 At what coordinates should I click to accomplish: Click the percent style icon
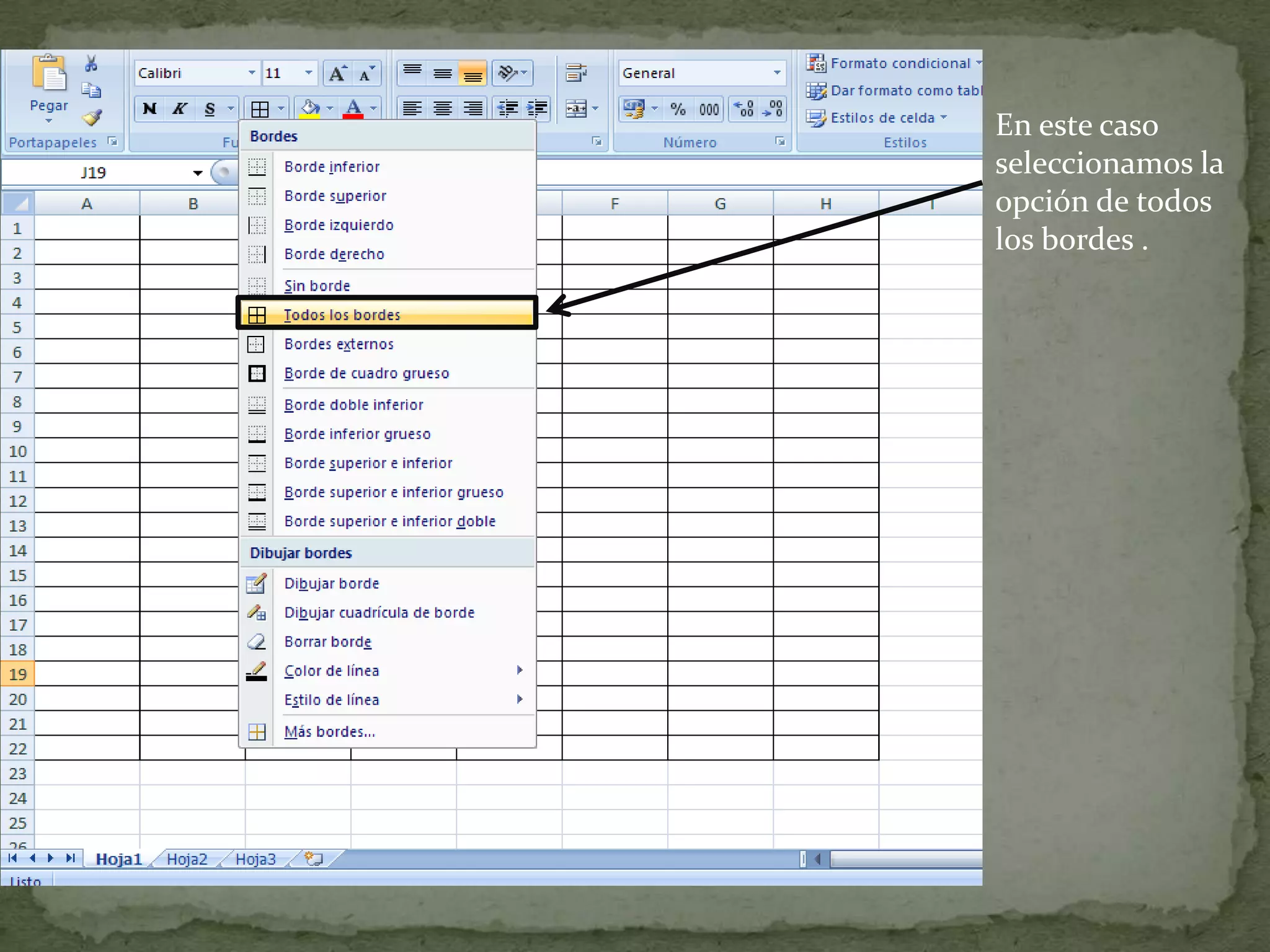click(678, 110)
